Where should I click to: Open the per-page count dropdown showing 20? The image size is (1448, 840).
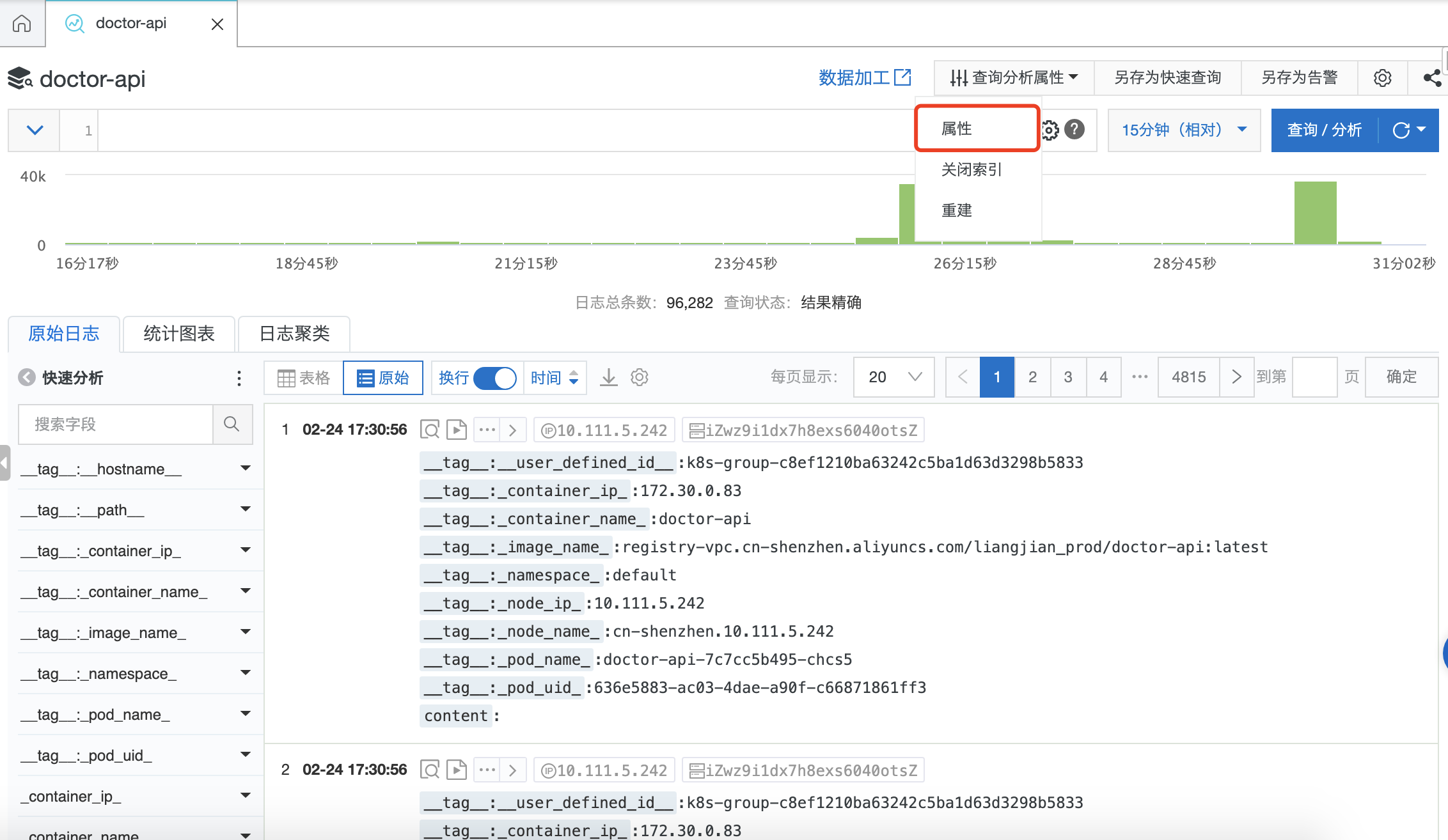pos(893,377)
